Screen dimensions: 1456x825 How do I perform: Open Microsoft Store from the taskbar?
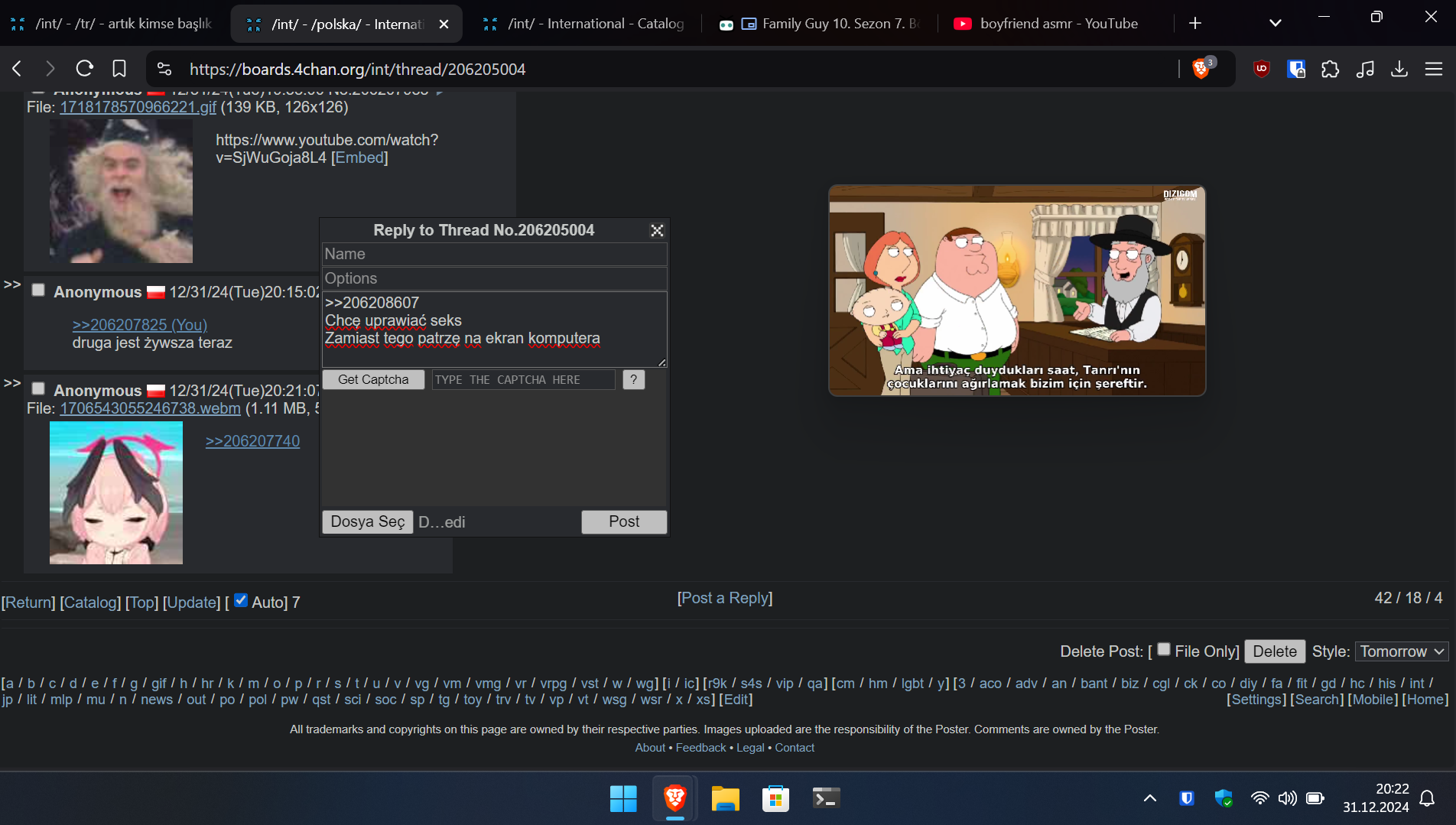tap(775, 798)
